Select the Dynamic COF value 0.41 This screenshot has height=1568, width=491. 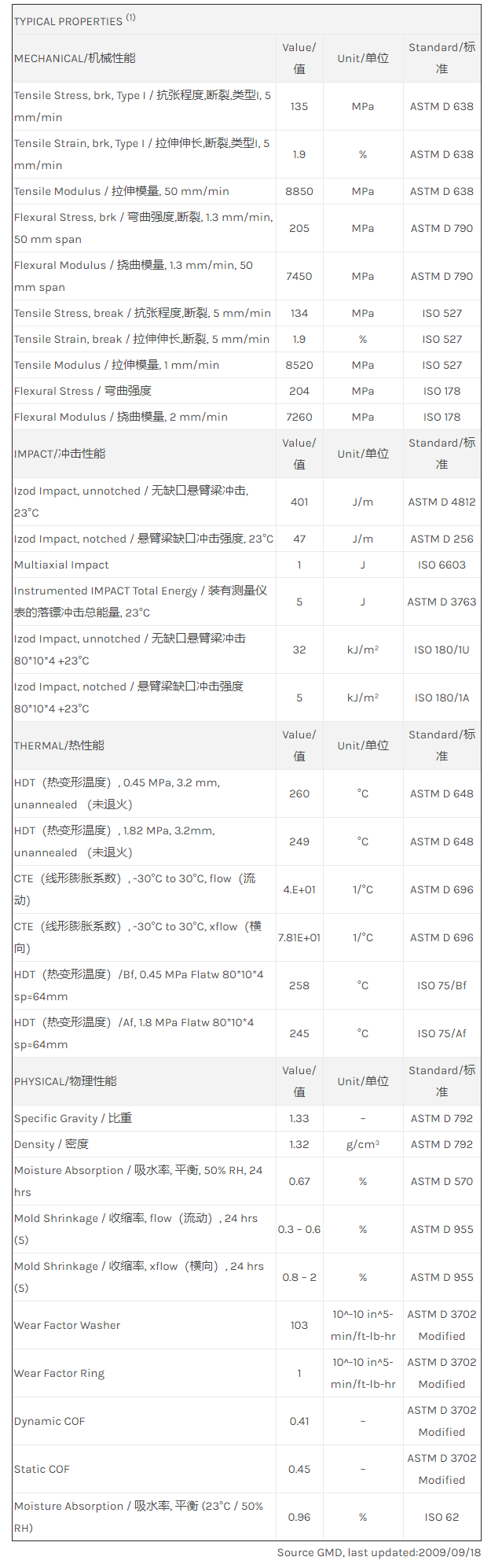pos(299,1421)
